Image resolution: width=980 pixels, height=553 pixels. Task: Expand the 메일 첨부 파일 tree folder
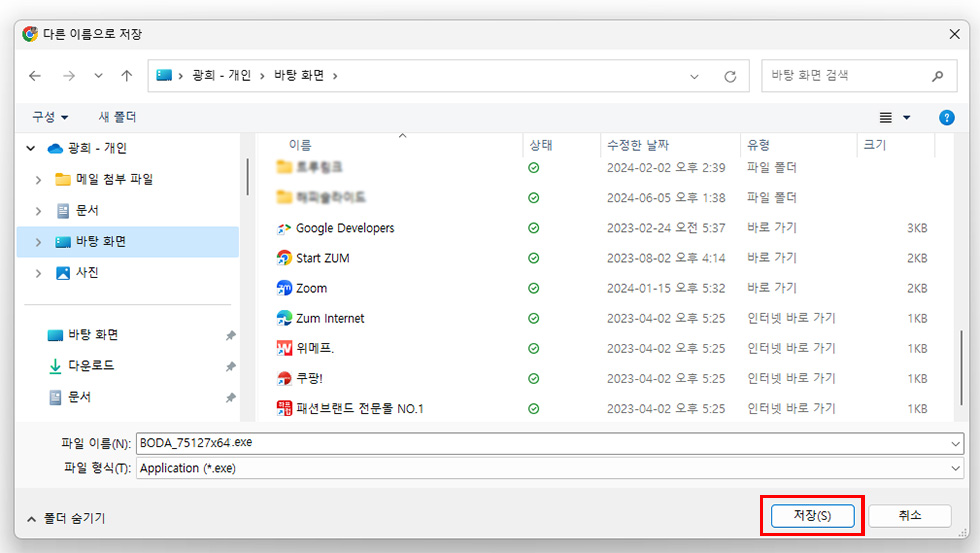coord(38,180)
